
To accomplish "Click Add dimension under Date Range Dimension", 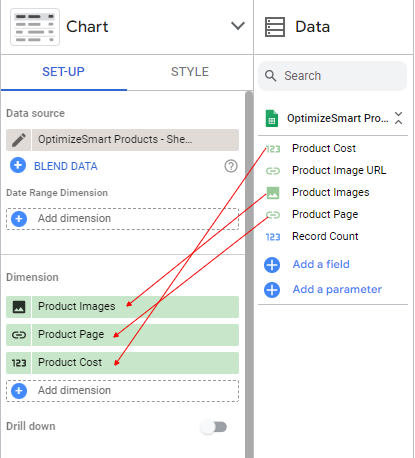I will [x=122, y=219].
